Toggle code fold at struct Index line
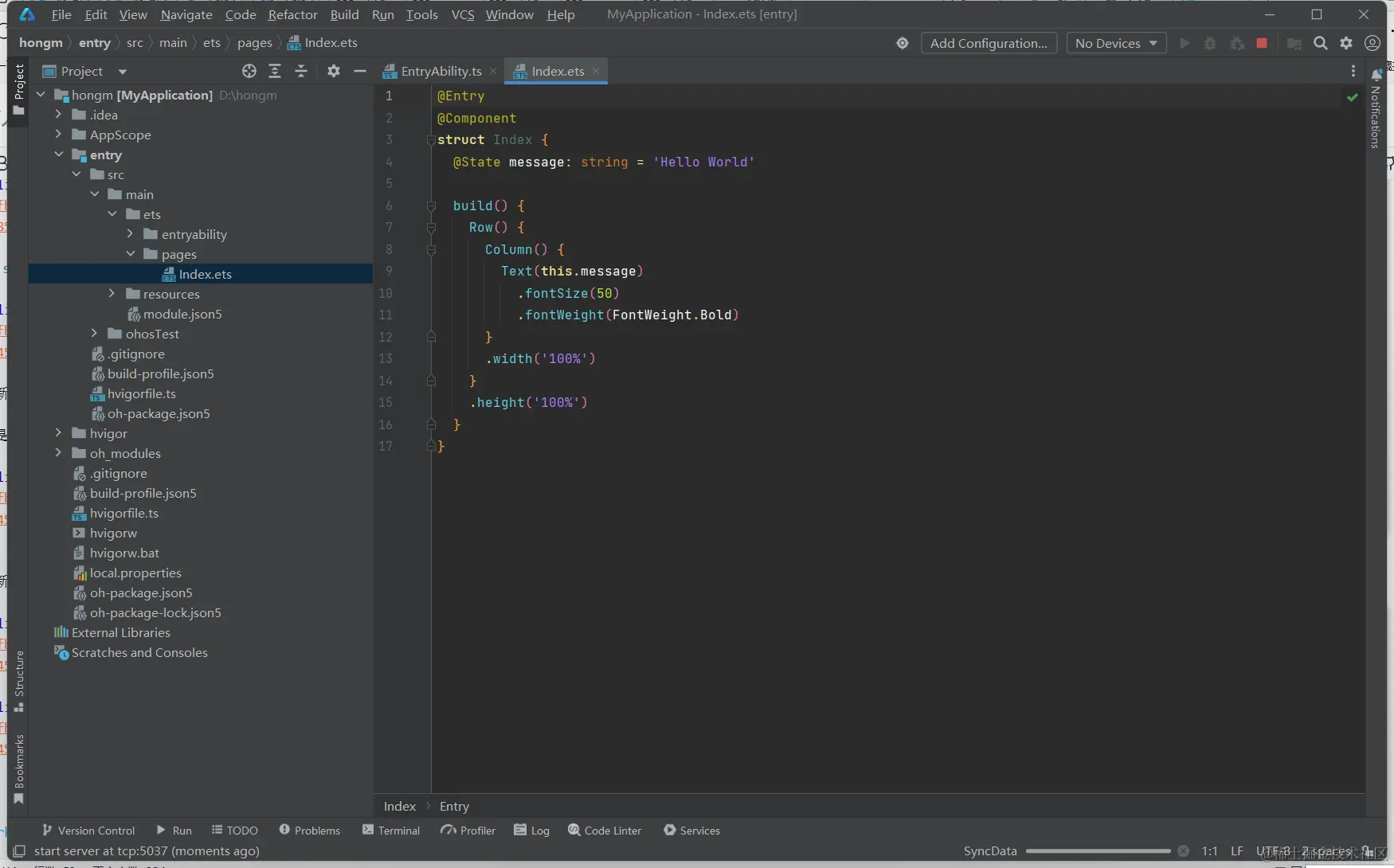Image resolution: width=1394 pixels, height=868 pixels. (431, 140)
